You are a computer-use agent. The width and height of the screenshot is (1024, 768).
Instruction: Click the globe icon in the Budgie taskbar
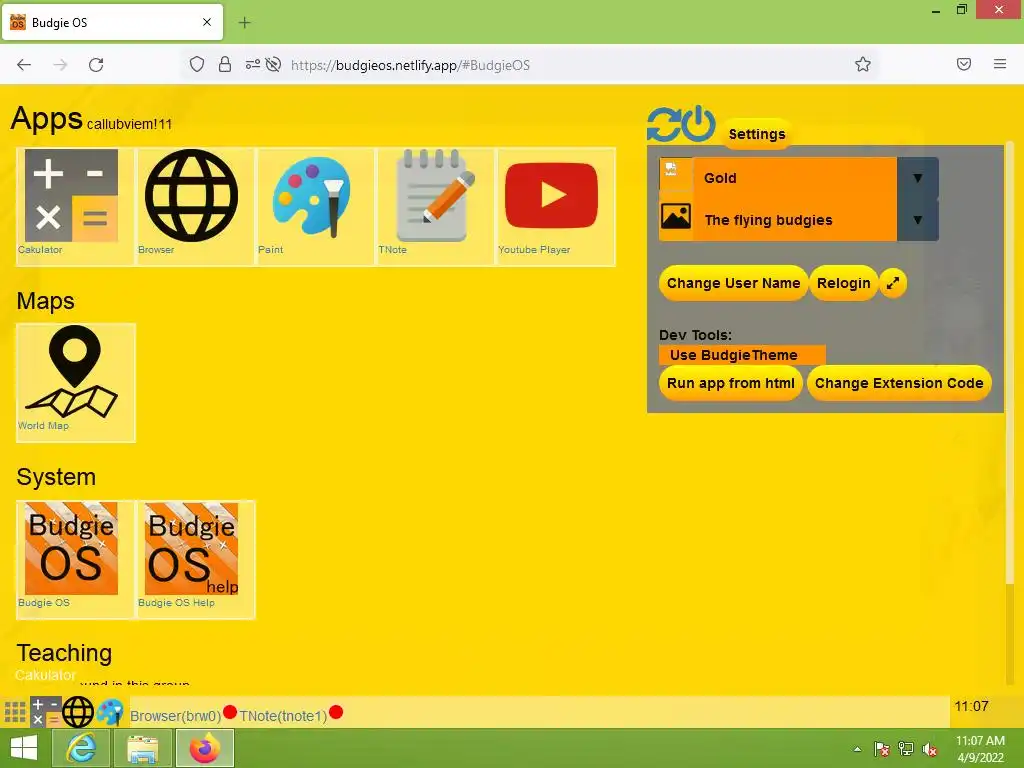[x=78, y=712]
